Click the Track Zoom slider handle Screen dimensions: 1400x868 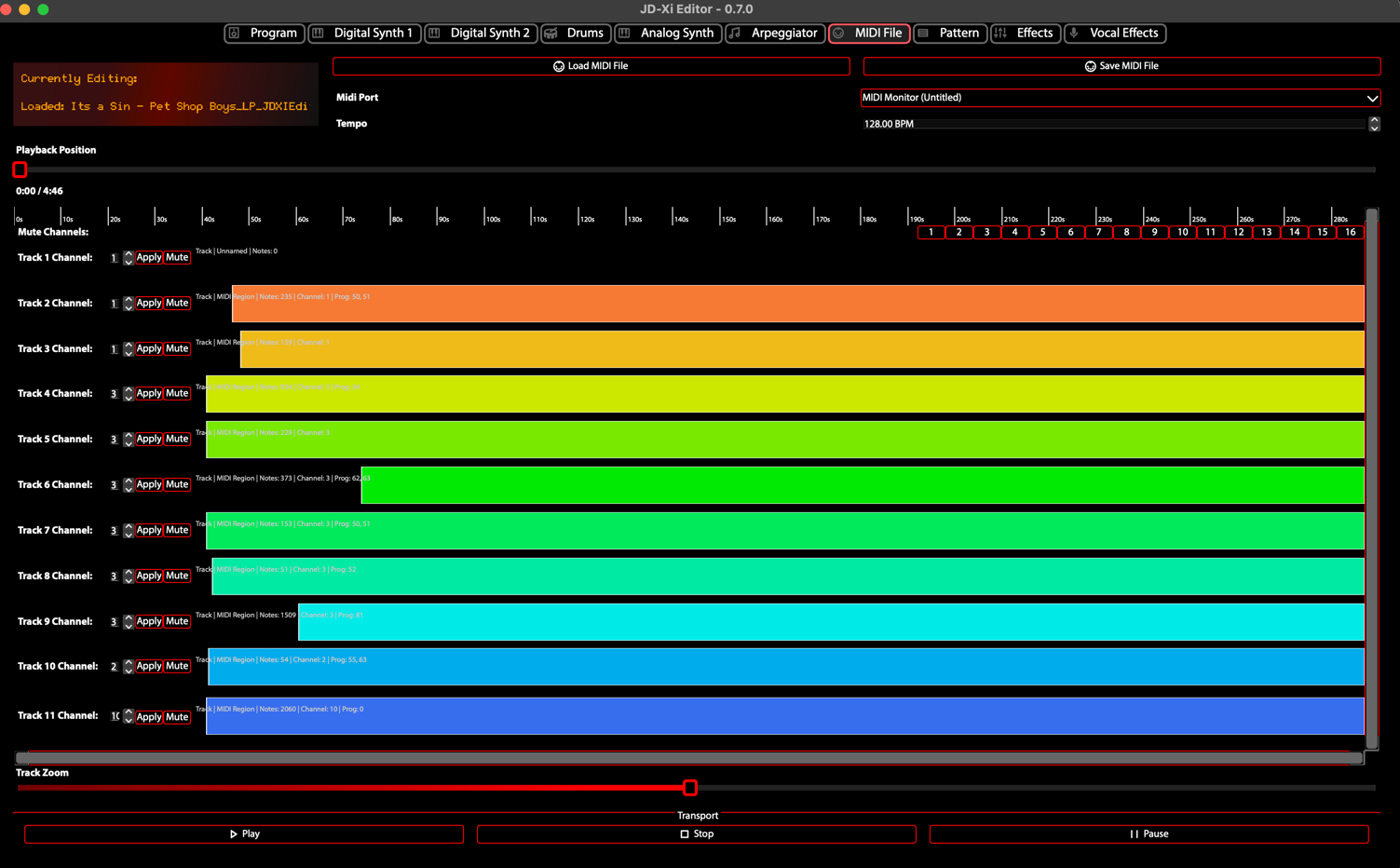pyautogui.click(x=690, y=788)
